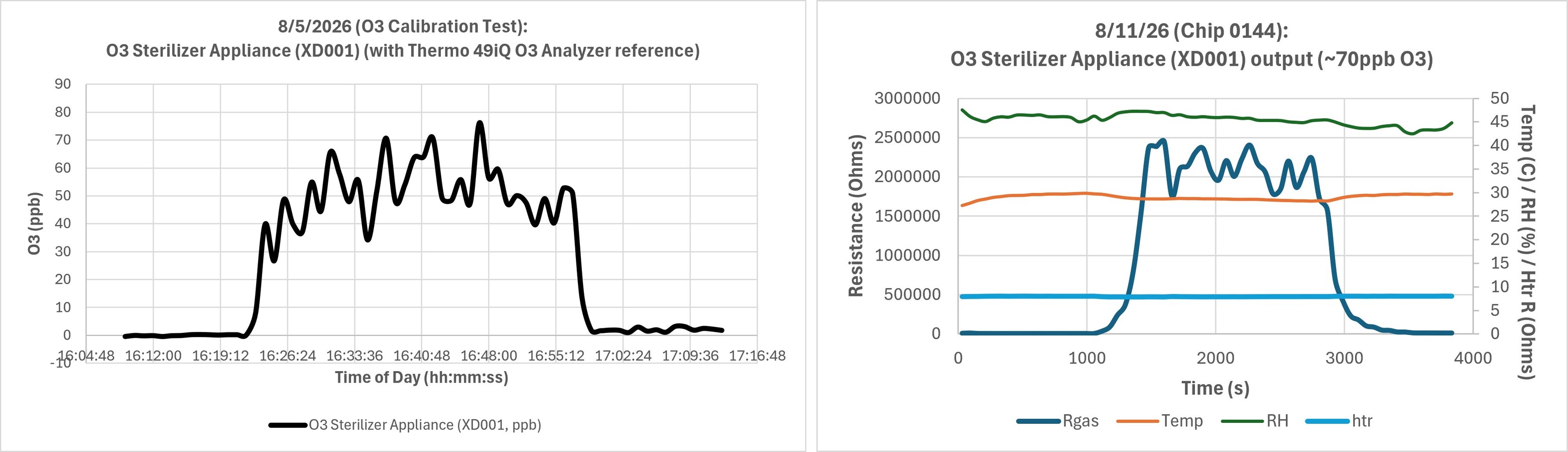Select the "Temp (C) / RH (%) / Htr R (Ohms)" axis title
The image size is (1568, 452).
1528,242
